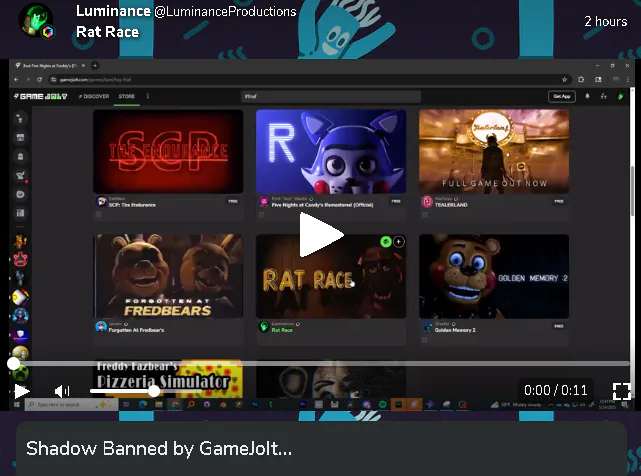Image resolution: width=641 pixels, height=476 pixels.
Task: Open the TEALERLAND game thumbnail
Action: pyautogui.click(x=494, y=151)
